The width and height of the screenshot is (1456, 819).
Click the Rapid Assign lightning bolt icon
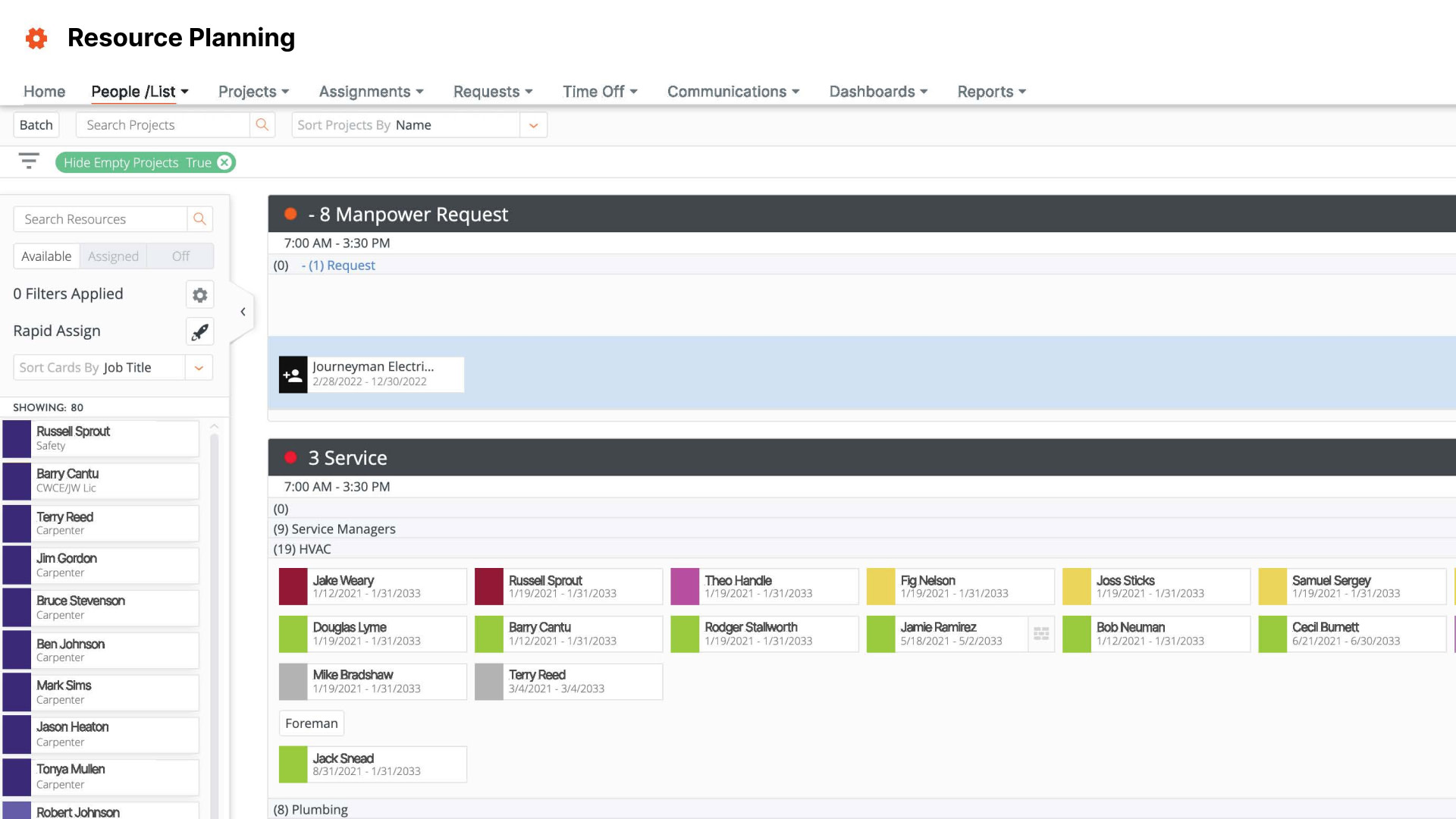pos(200,331)
